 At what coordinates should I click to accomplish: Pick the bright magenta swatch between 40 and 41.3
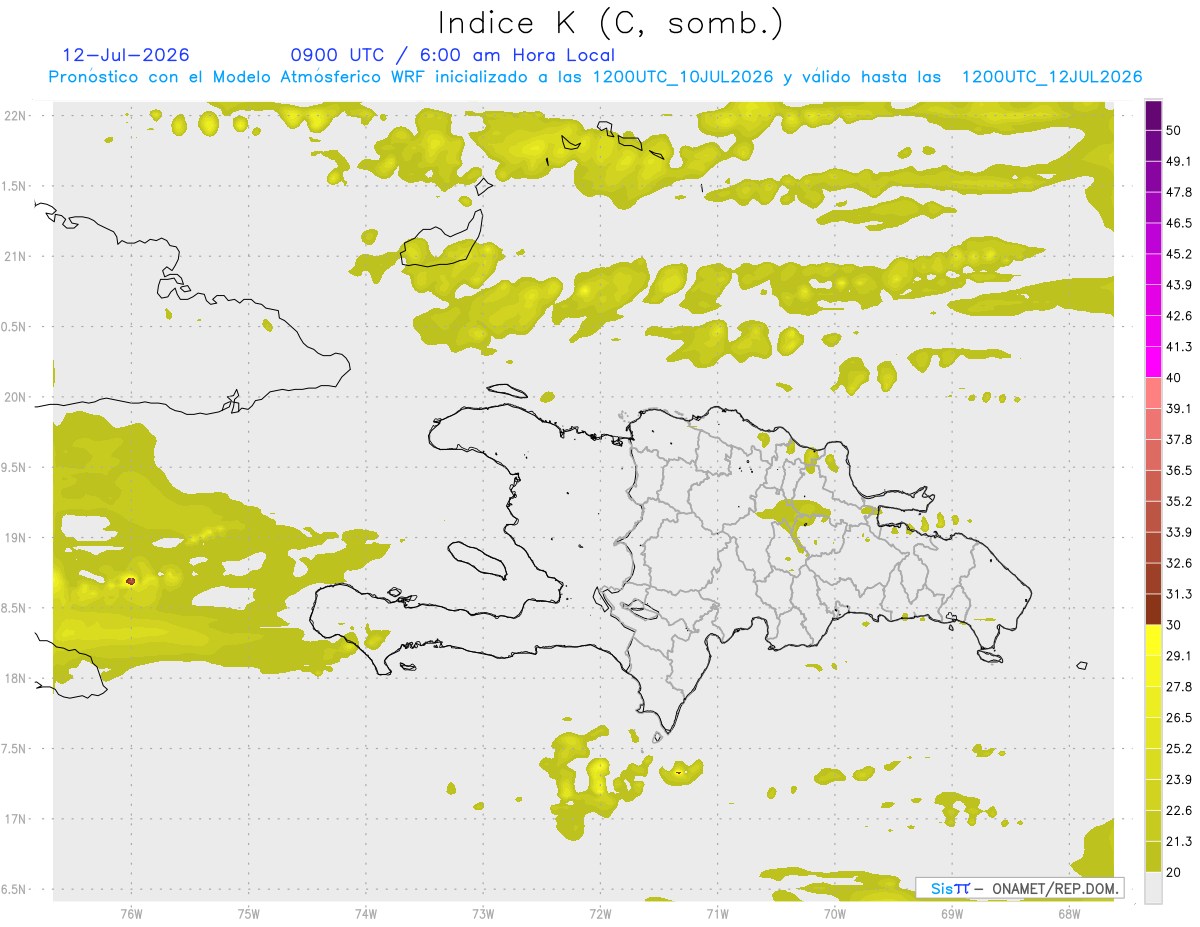point(1153,362)
